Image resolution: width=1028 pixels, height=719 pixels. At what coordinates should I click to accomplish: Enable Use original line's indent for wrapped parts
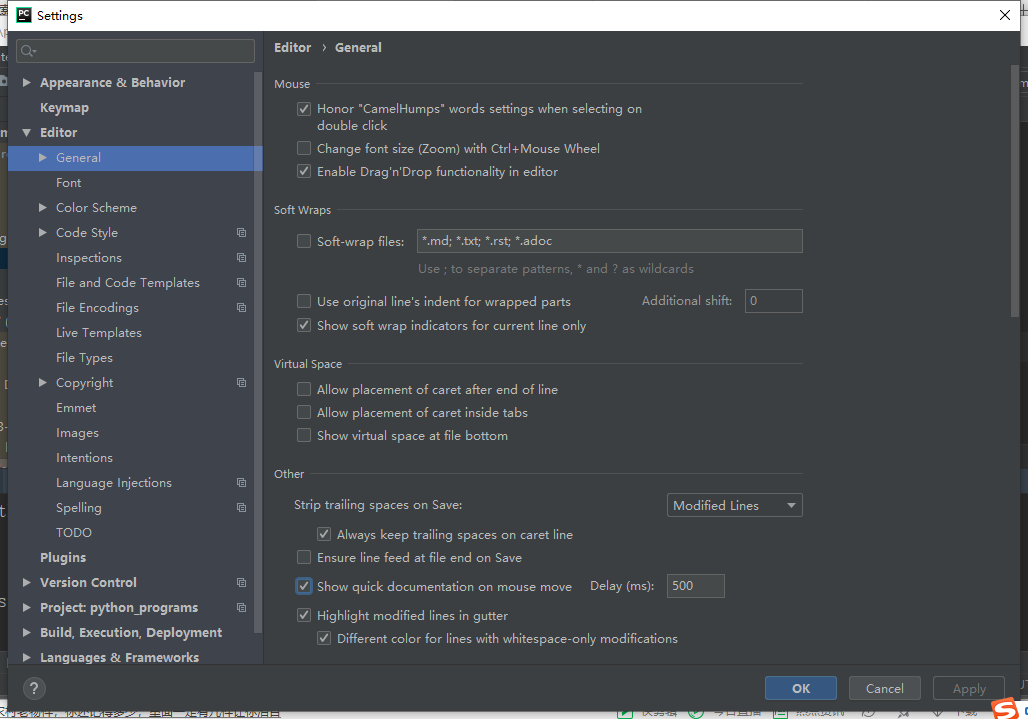304,301
